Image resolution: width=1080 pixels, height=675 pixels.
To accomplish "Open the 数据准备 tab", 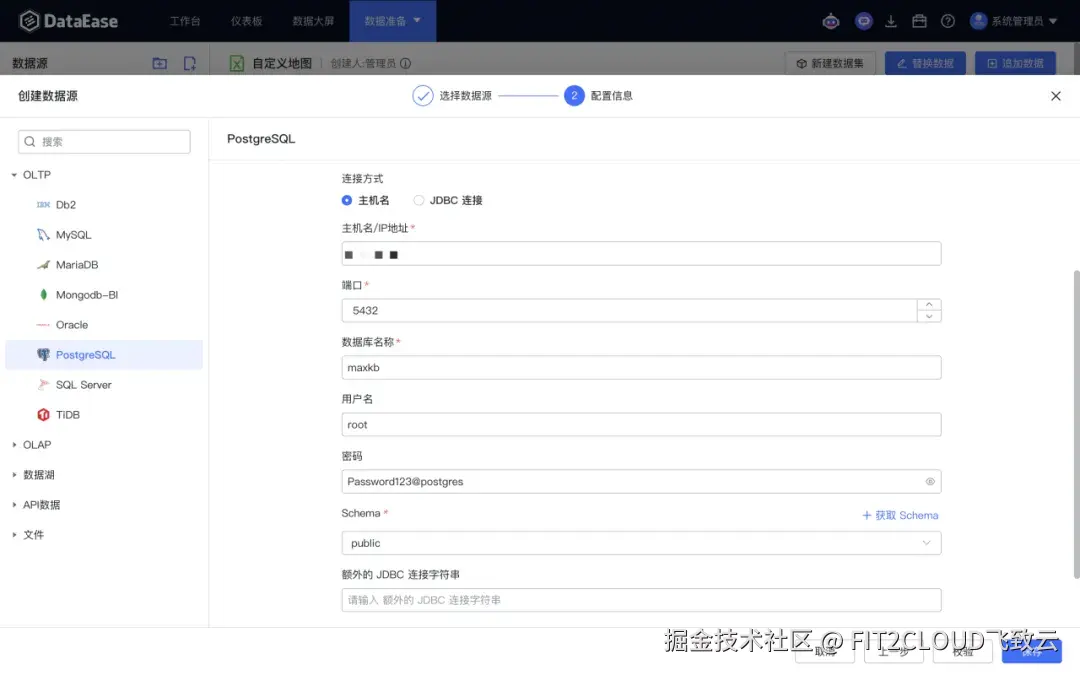I will [393, 21].
